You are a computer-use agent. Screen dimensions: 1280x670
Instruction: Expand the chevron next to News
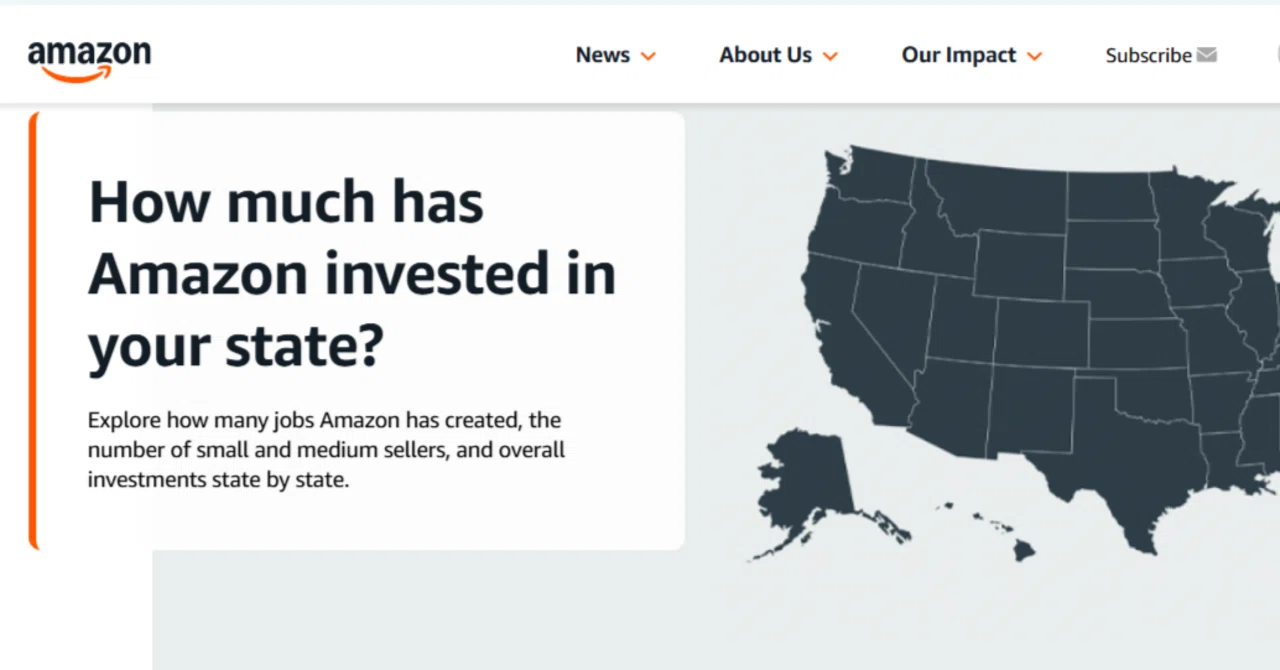point(648,56)
